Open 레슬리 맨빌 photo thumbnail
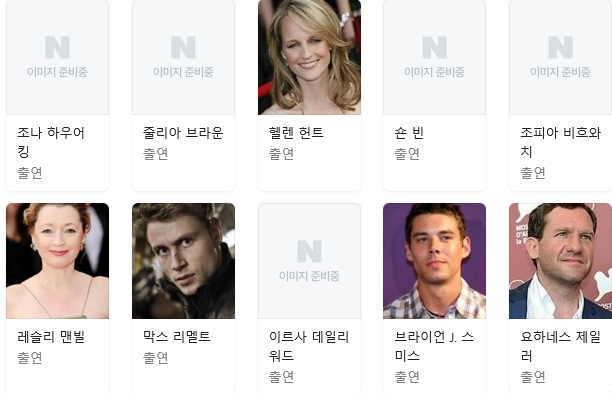 pos(57,261)
